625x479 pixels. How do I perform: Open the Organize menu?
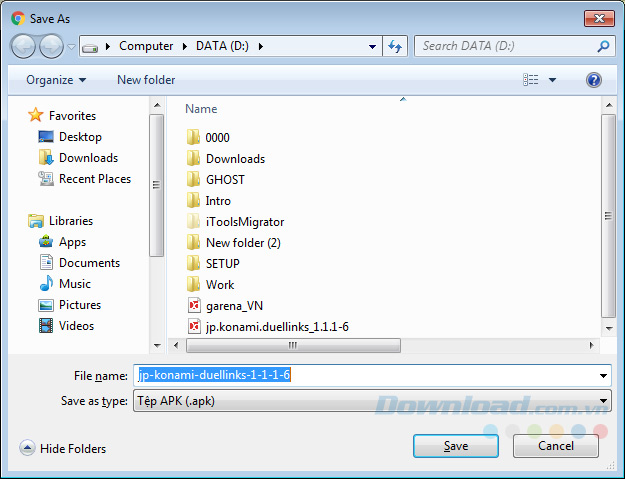click(56, 80)
